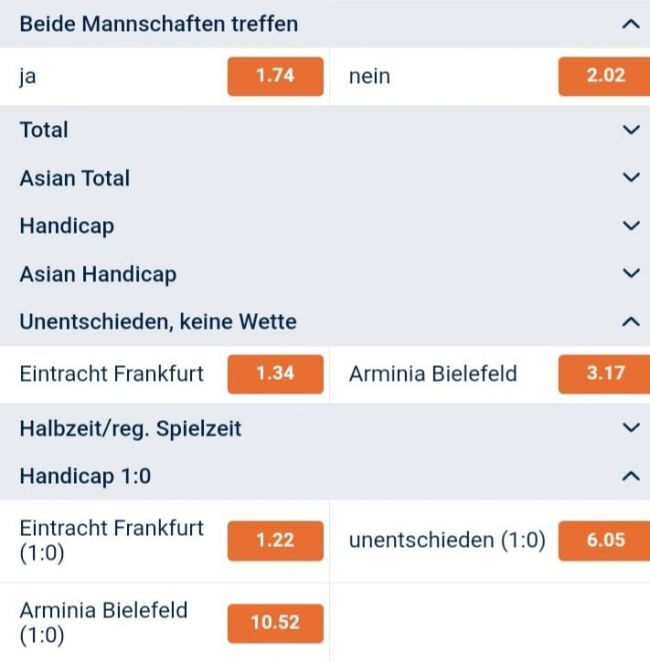Open the Asian Handicap header label

98,274
